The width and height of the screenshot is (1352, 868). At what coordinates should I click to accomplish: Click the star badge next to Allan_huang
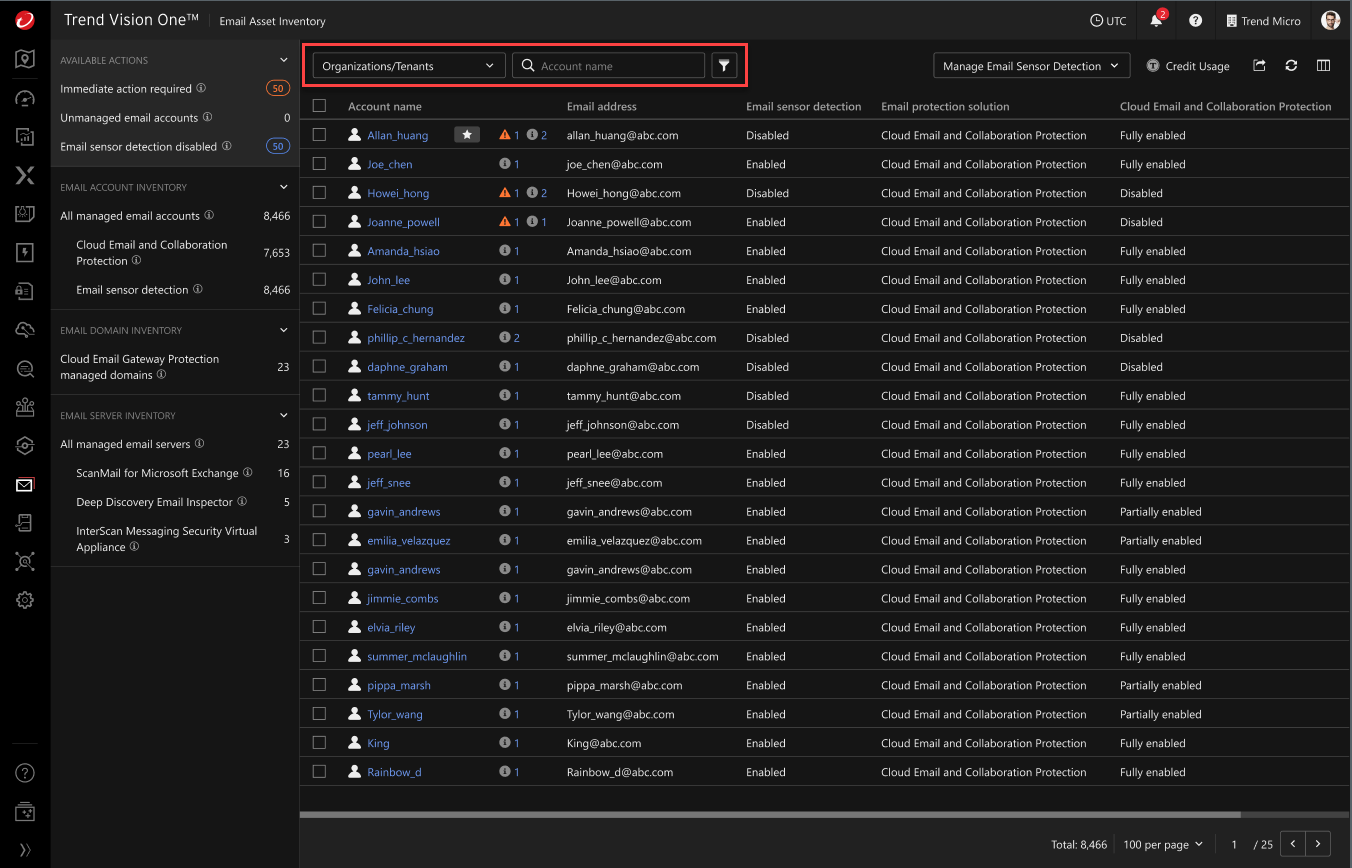click(x=466, y=135)
